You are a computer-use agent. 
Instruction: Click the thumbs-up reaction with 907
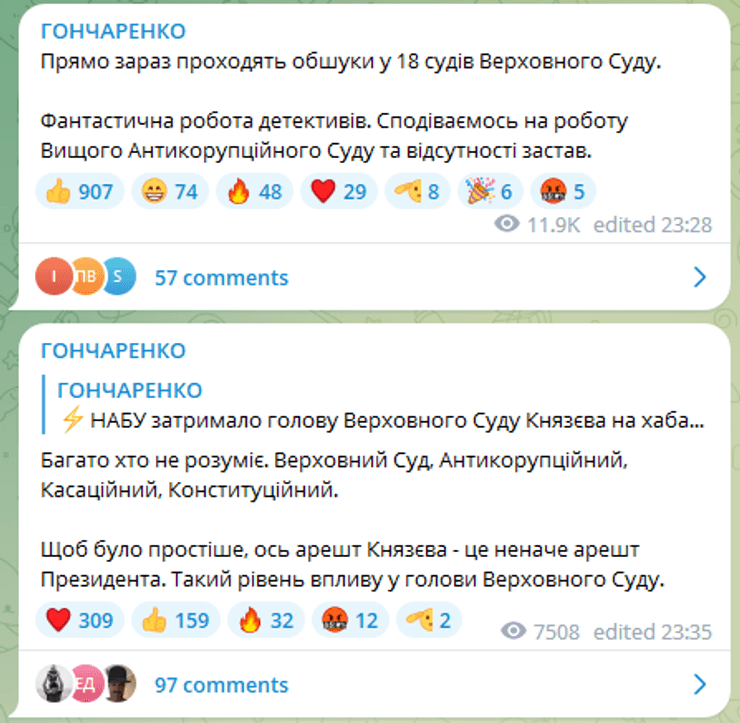(80, 191)
